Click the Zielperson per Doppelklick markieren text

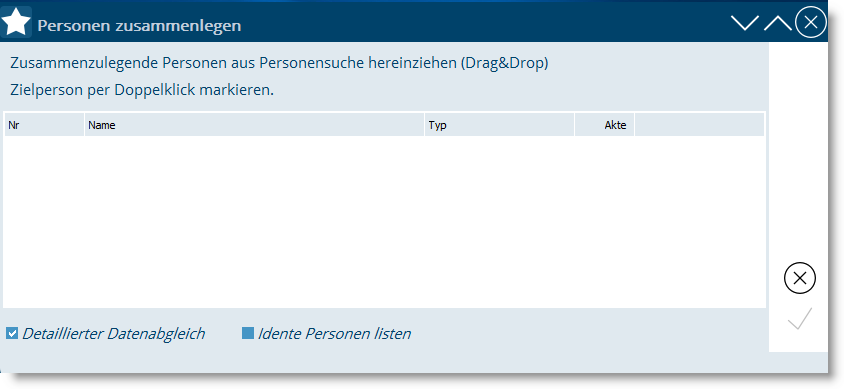pyautogui.click(x=142, y=90)
